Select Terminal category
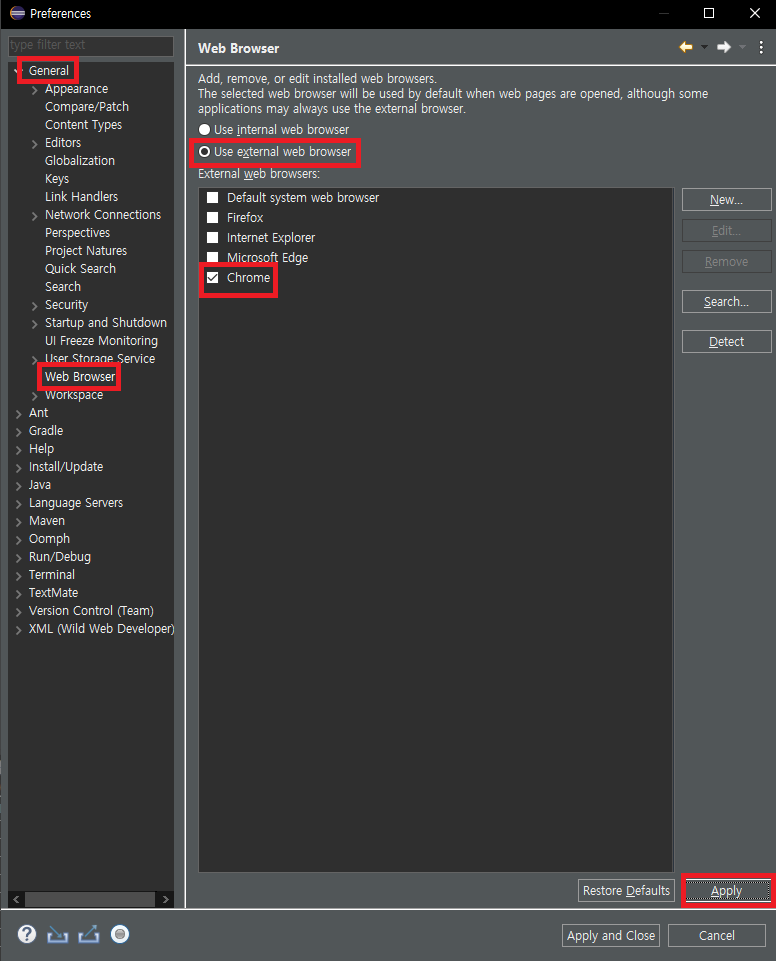The height and width of the screenshot is (961, 776). point(52,575)
